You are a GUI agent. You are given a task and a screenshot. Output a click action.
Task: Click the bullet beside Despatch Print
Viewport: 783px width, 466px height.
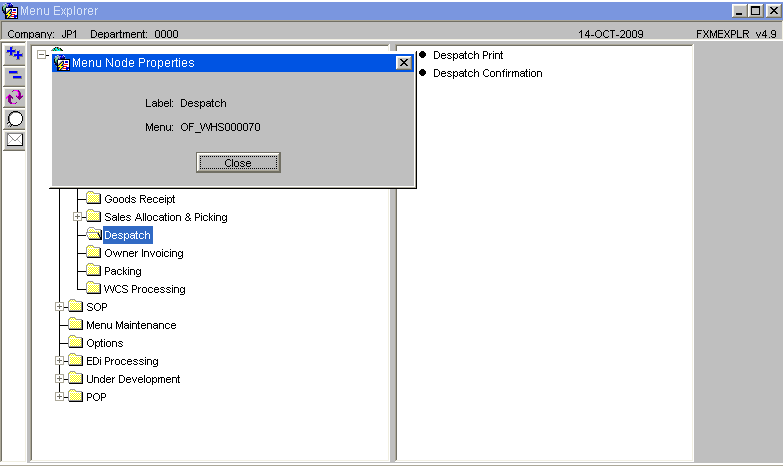[x=423, y=54]
